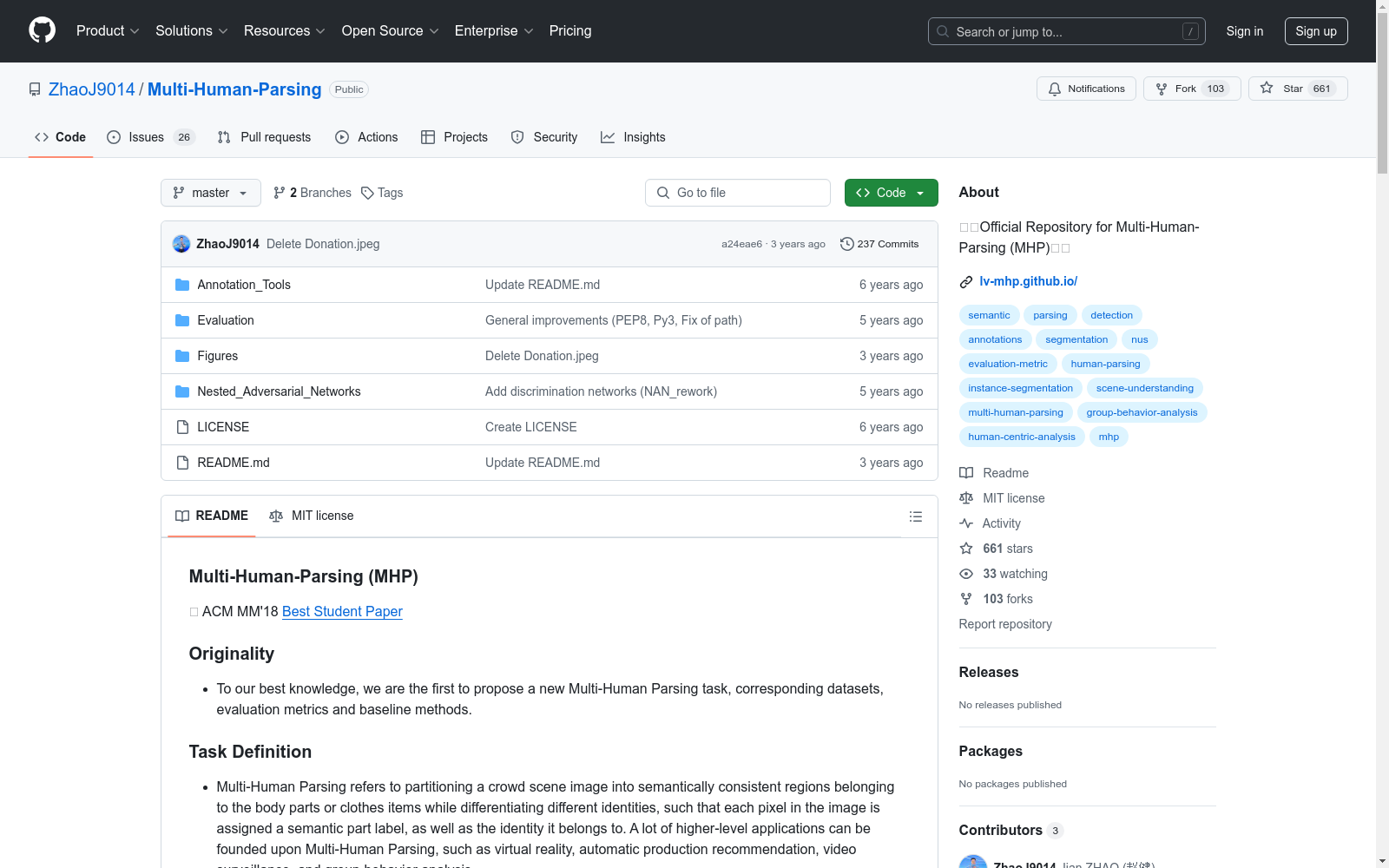Click the star icon beside 661 stars
Image resolution: width=1389 pixels, height=868 pixels.
(966, 549)
